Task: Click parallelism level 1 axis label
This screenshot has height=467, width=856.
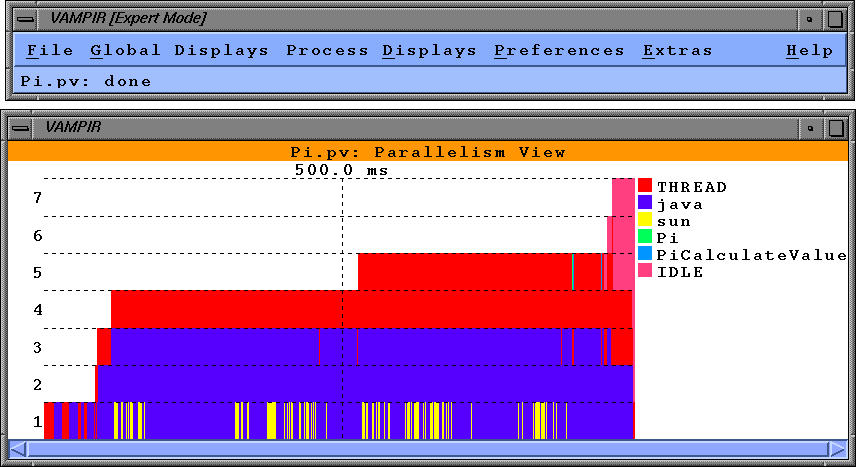Action: click(x=37, y=422)
